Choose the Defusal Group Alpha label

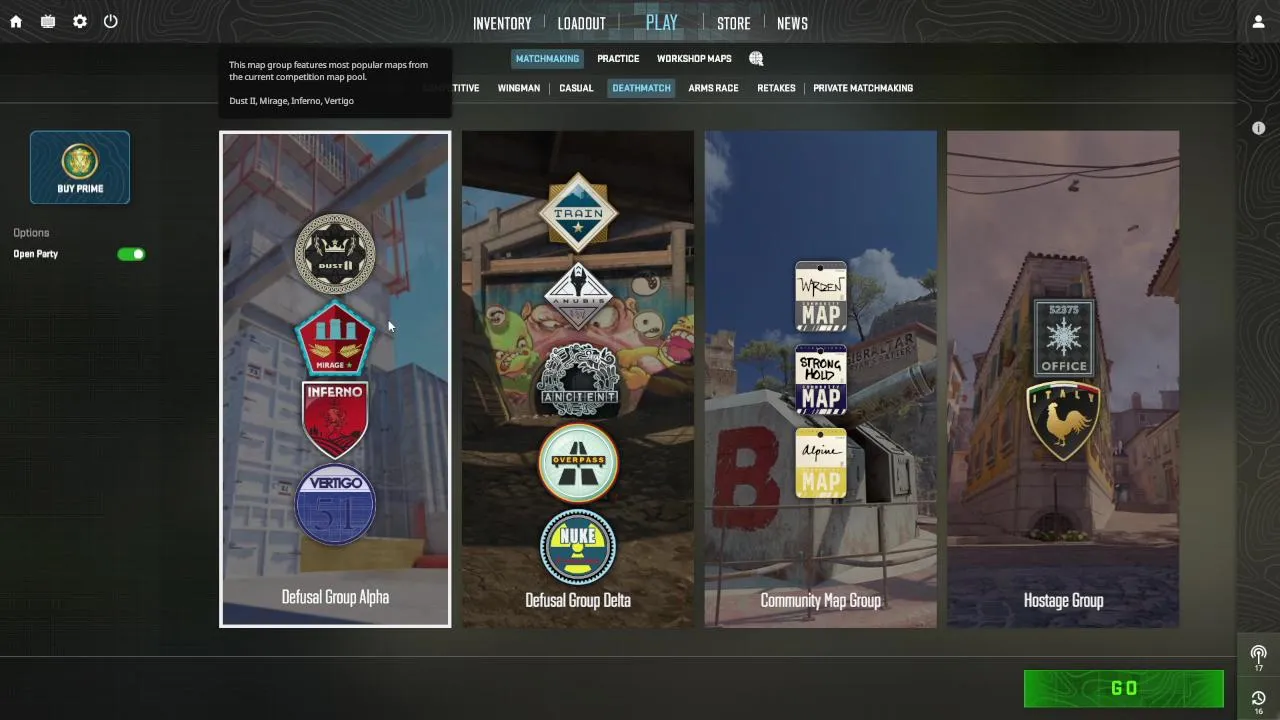tap(335, 597)
